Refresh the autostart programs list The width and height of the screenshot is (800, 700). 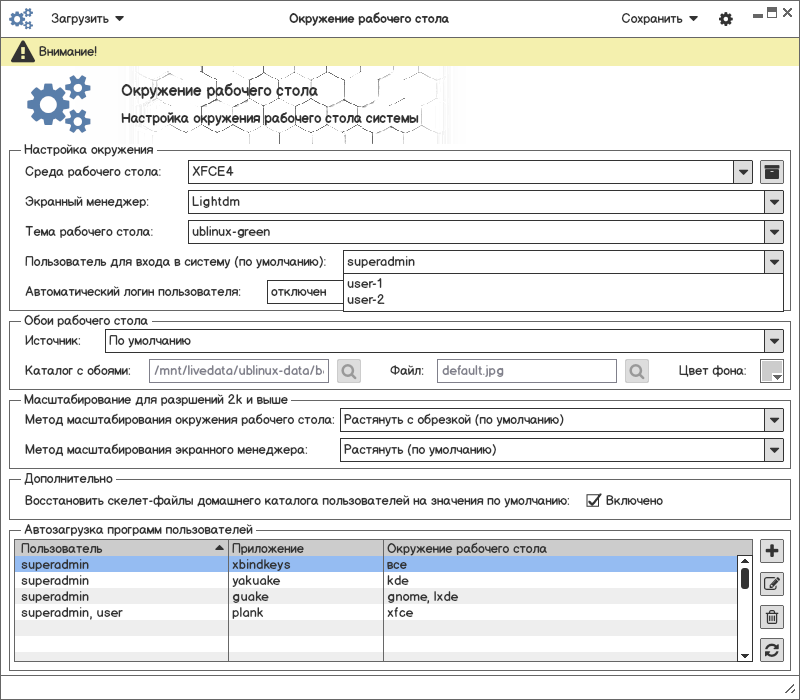point(771,650)
